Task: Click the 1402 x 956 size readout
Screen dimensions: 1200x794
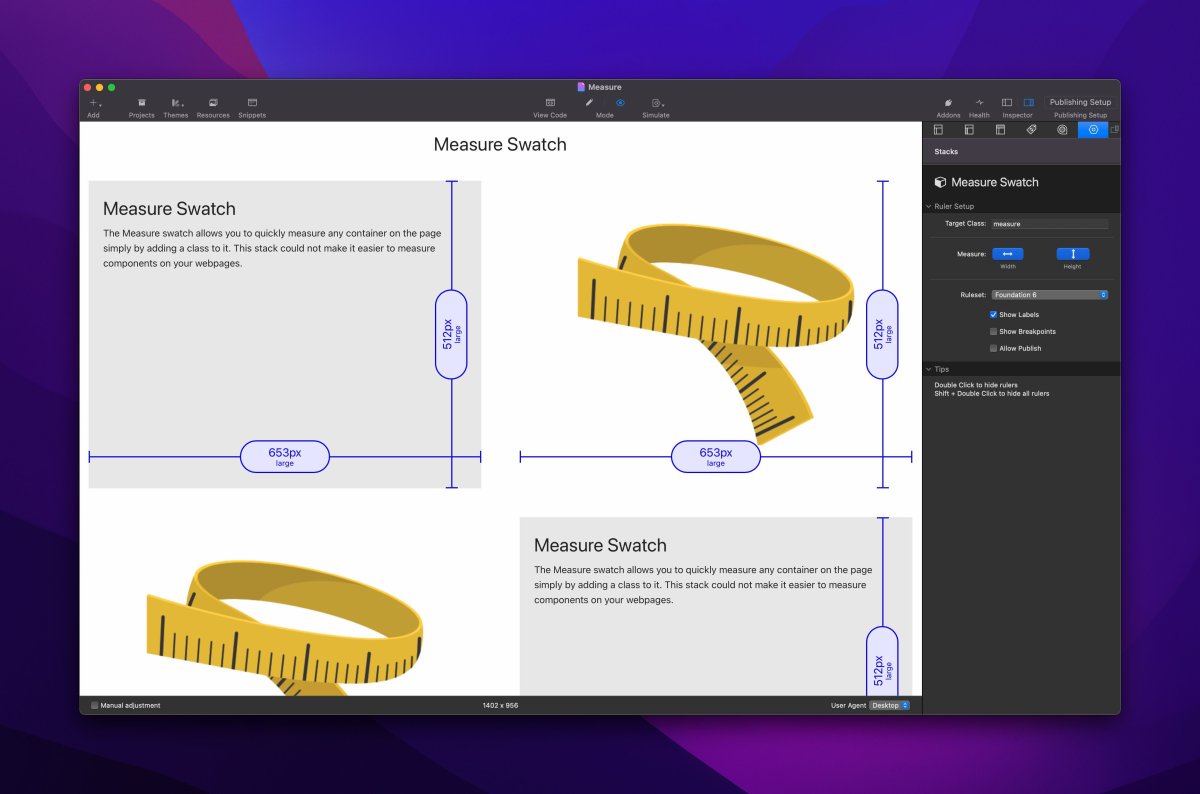Action: 500,705
